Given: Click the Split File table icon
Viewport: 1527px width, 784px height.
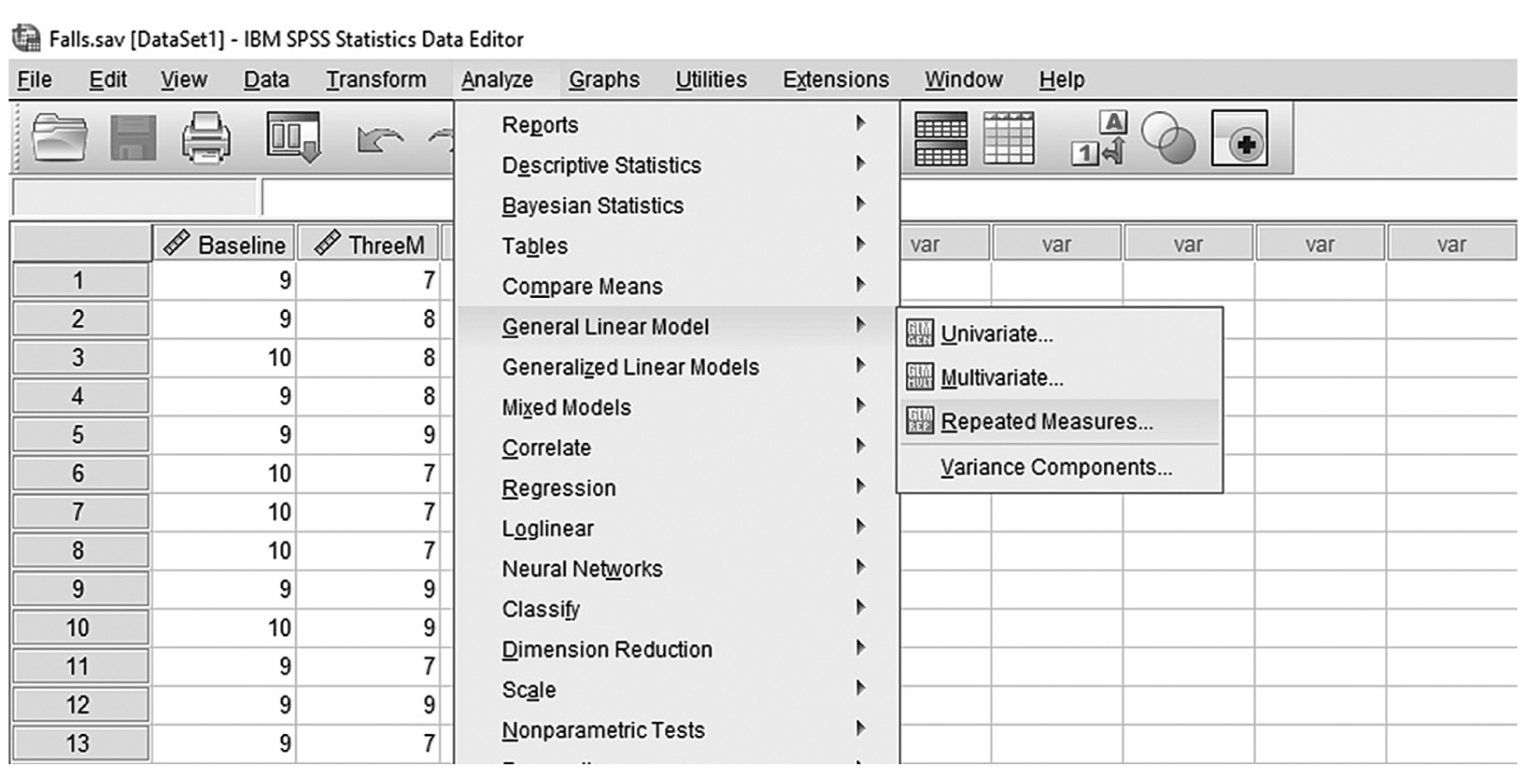Looking at the screenshot, I should pyautogui.click(x=941, y=139).
